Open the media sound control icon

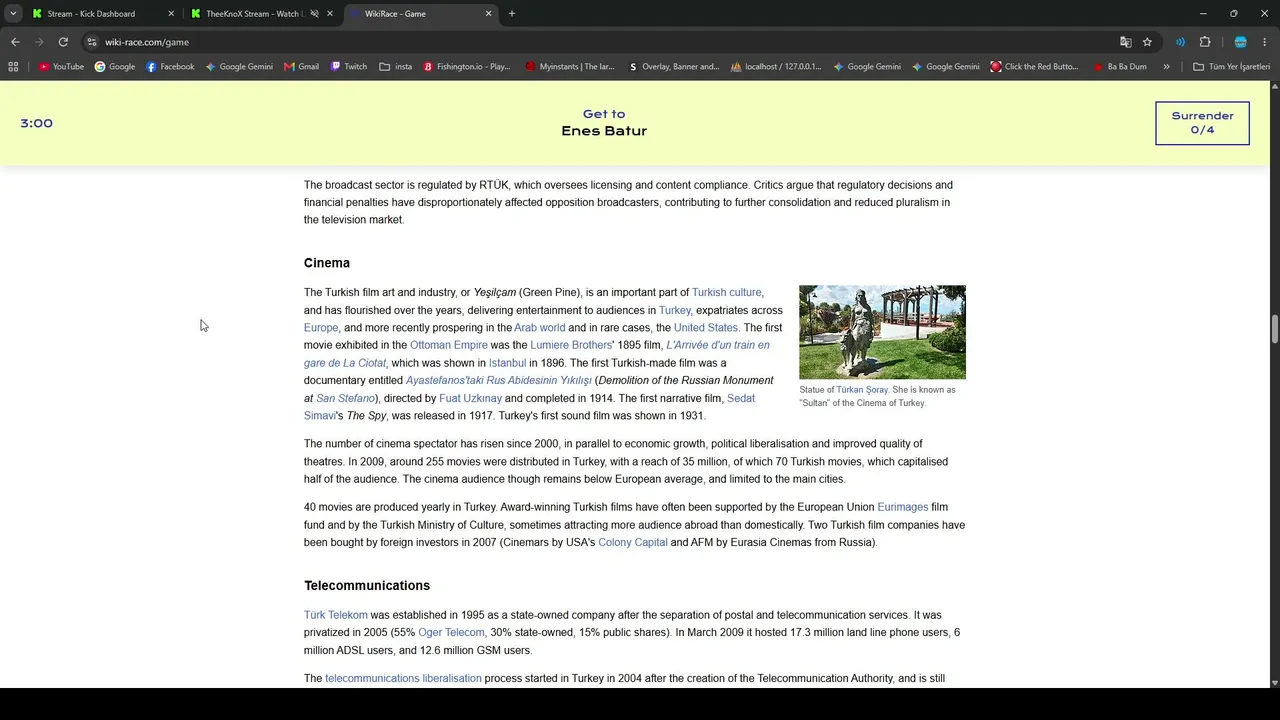click(1181, 42)
